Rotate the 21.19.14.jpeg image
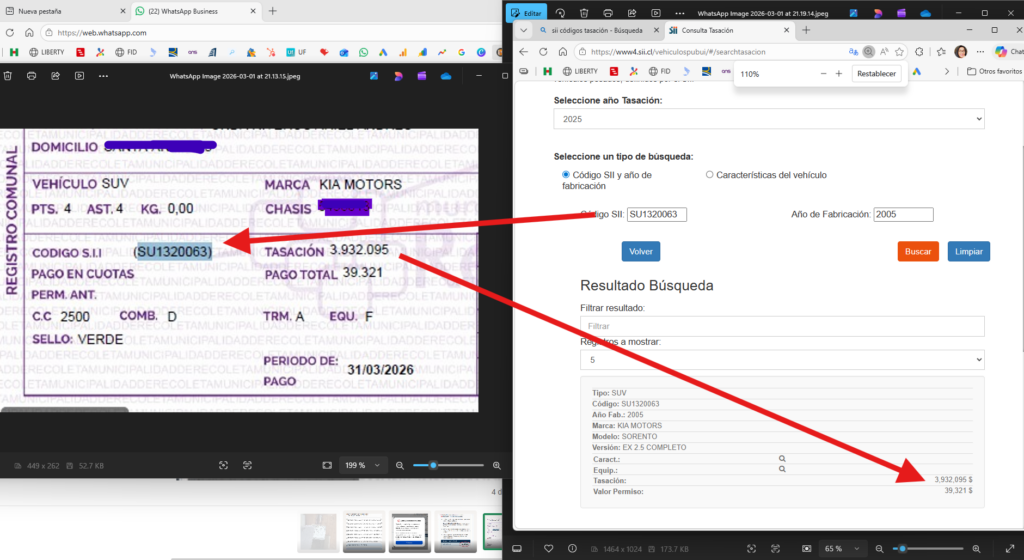The width and height of the screenshot is (1024, 560). pyautogui.click(x=560, y=13)
